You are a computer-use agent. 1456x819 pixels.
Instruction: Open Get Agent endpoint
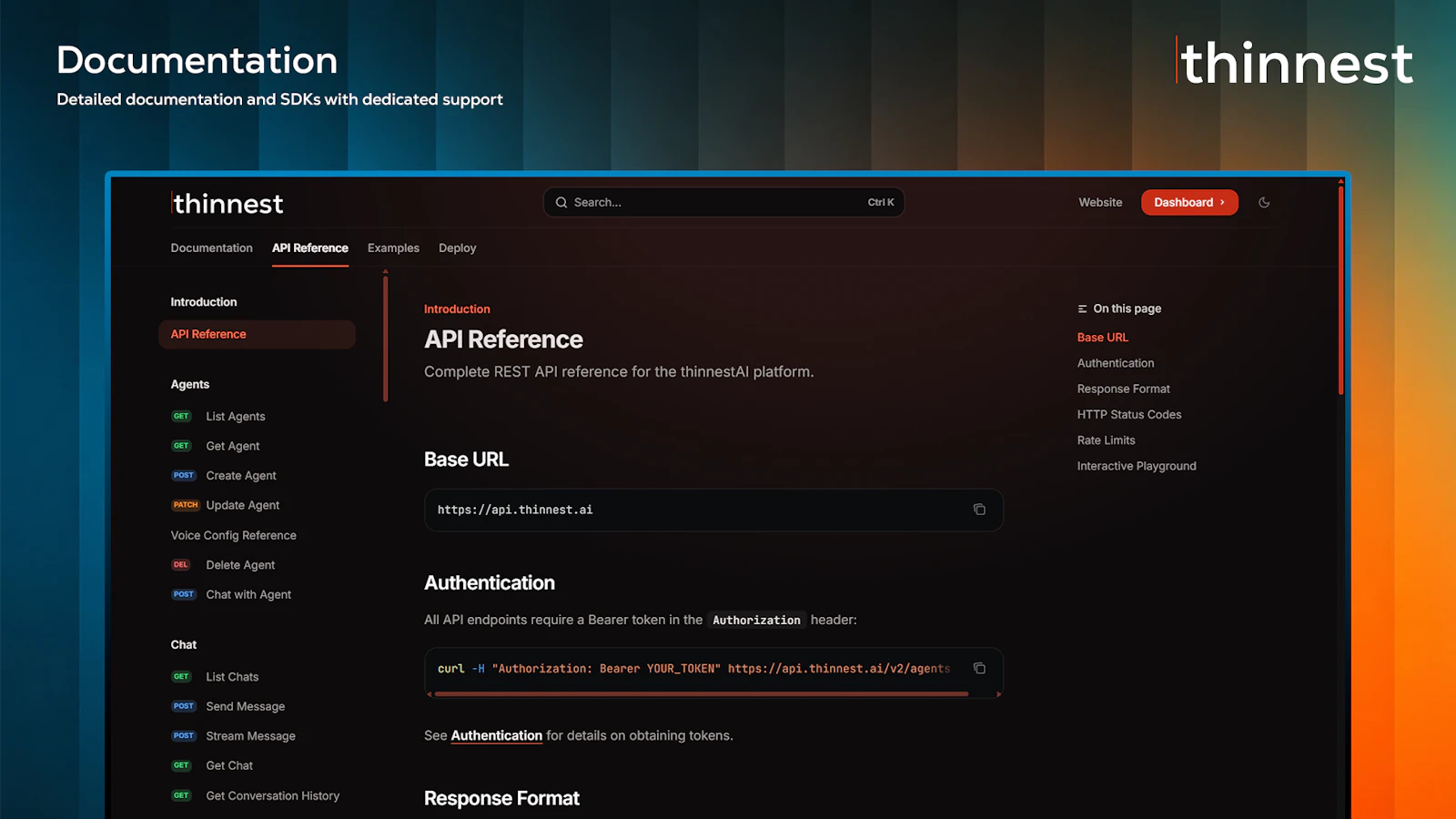233,446
